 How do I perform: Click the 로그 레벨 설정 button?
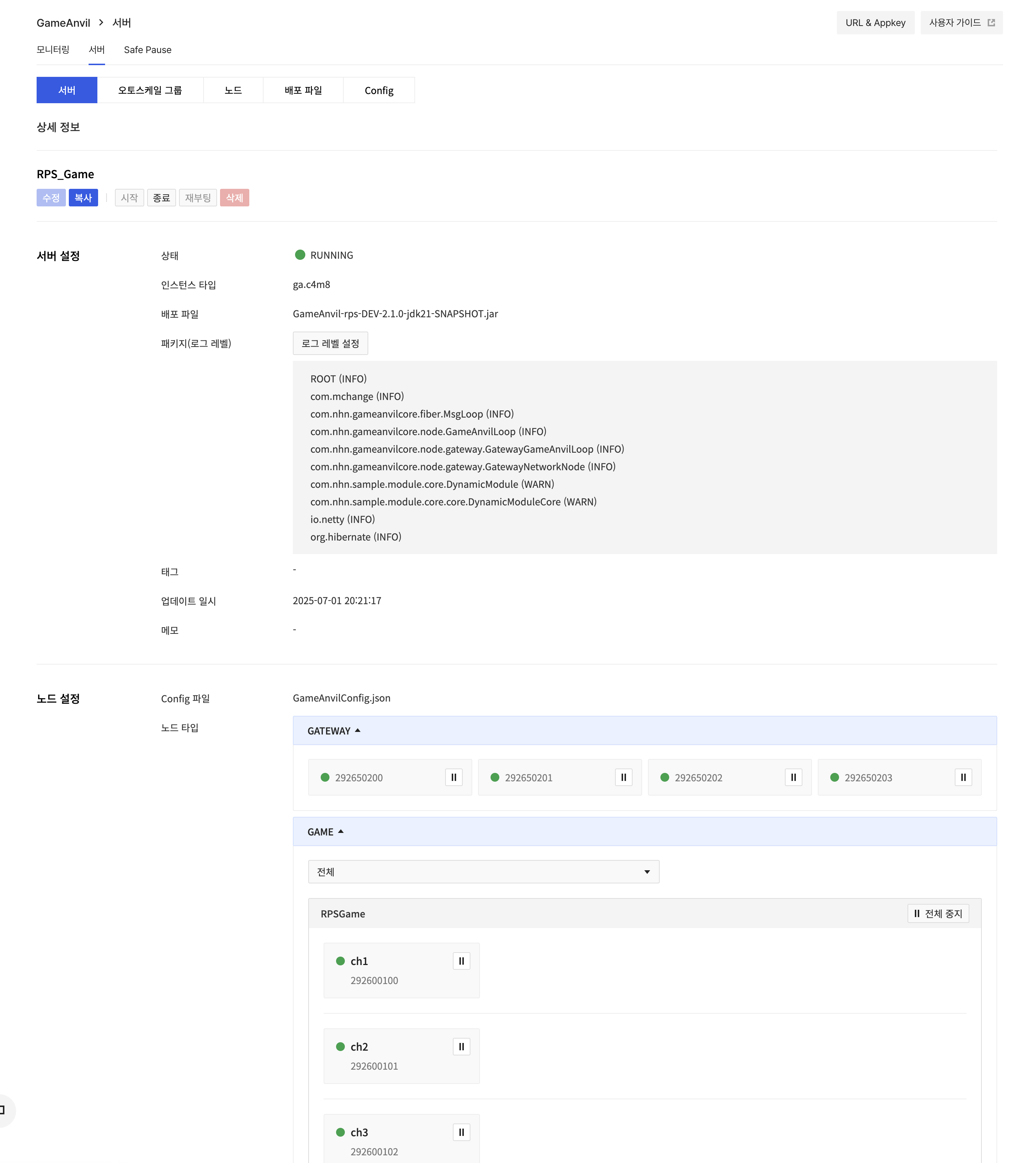[x=330, y=344]
